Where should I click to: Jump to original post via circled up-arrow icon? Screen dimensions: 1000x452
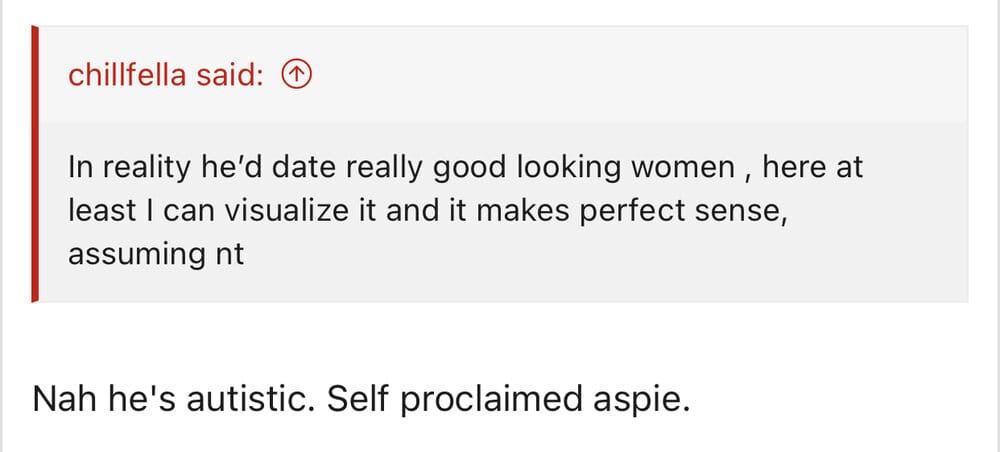tap(296, 75)
